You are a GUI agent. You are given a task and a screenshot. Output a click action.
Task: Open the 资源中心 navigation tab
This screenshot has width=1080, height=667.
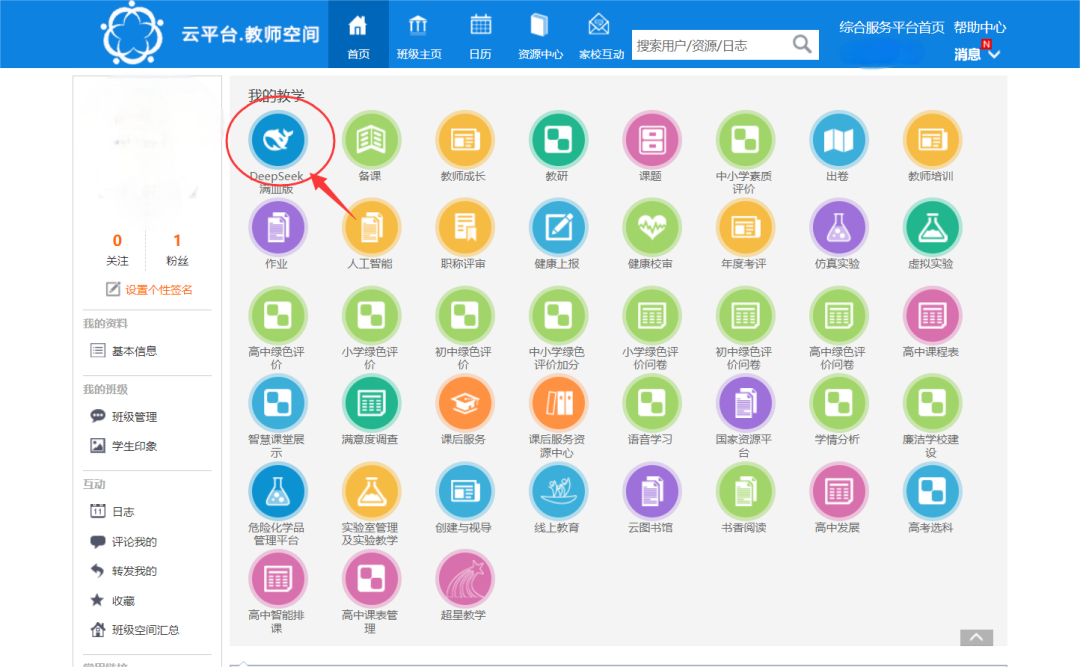540,36
